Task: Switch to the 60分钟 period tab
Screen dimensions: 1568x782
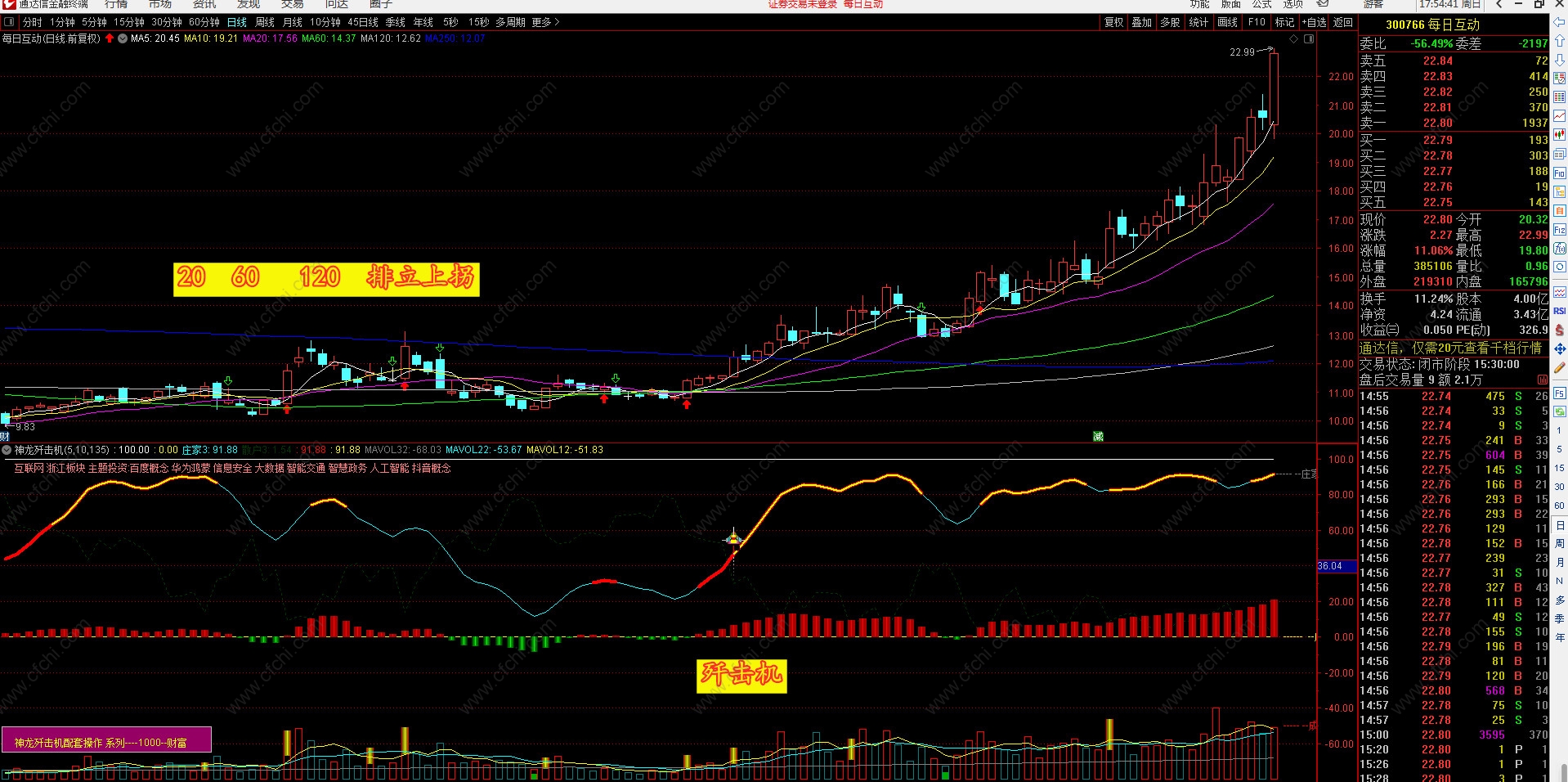Action: (204, 22)
